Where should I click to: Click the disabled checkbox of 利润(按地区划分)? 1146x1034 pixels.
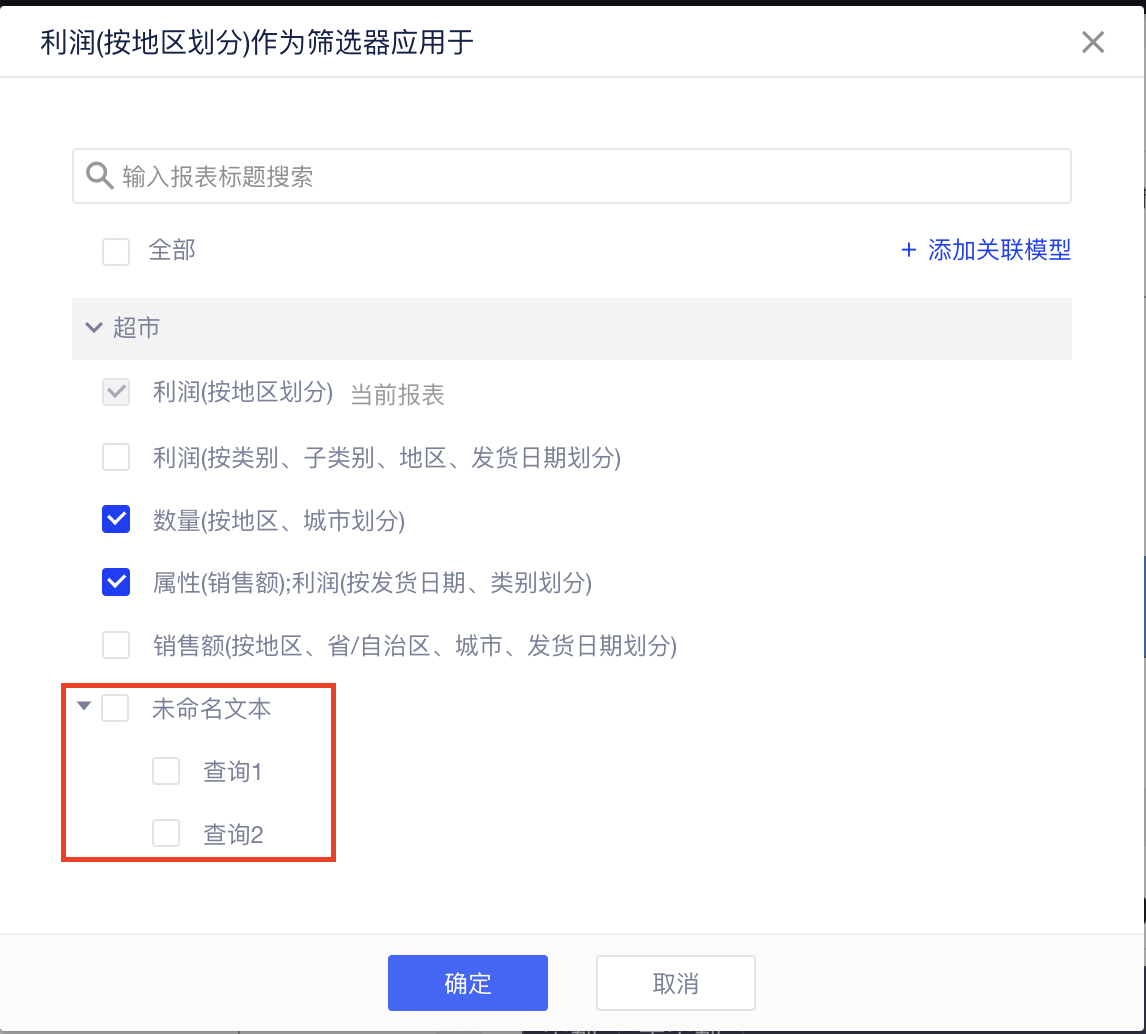(x=116, y=393)
